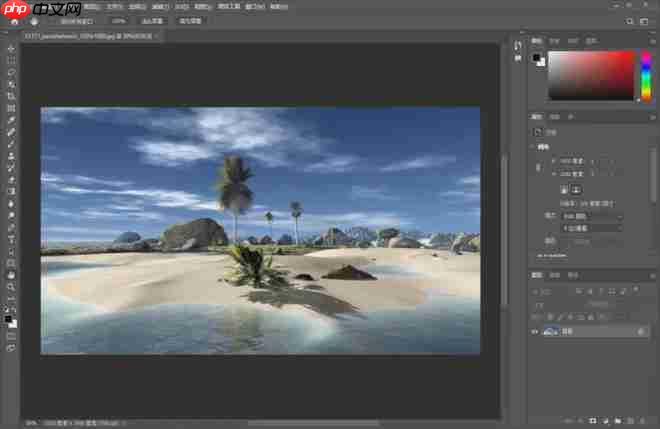Select the Gradient tool

click(11, 192)
